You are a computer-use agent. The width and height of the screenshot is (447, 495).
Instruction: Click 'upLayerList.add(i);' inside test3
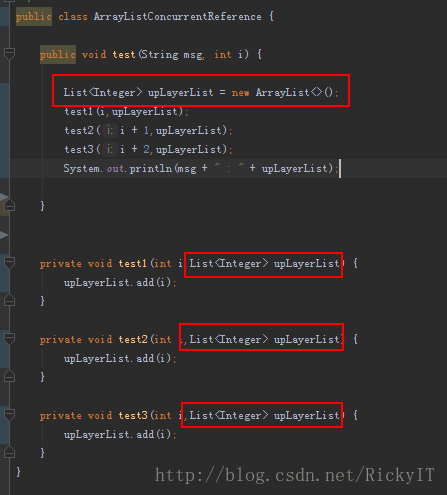click(x=120, y=435)
